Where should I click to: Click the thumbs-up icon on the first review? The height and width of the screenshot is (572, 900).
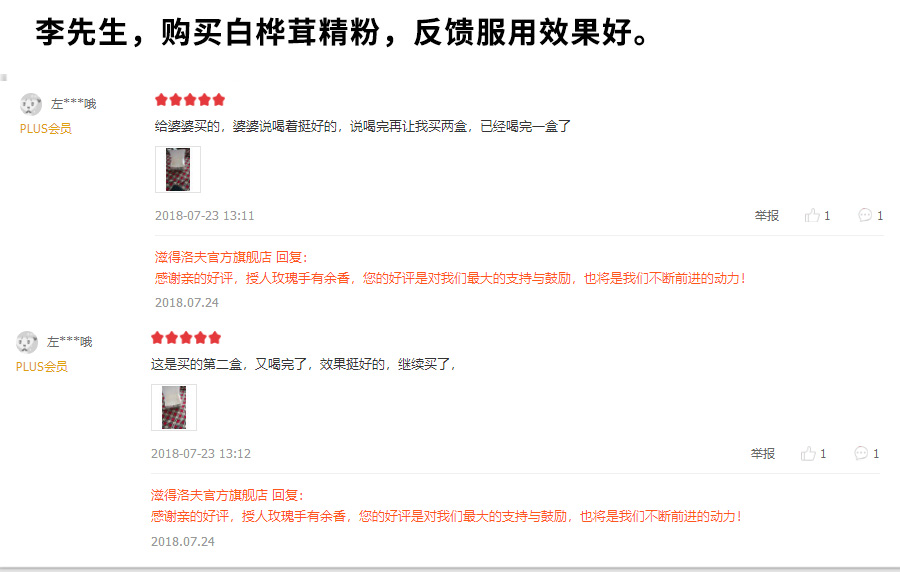click(812, 215)
